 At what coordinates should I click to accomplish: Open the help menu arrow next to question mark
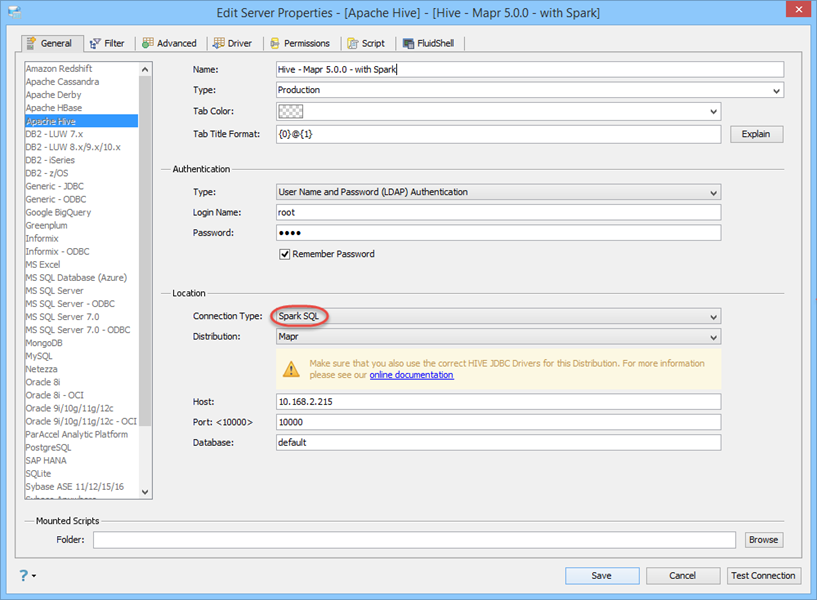coord(34,576)
